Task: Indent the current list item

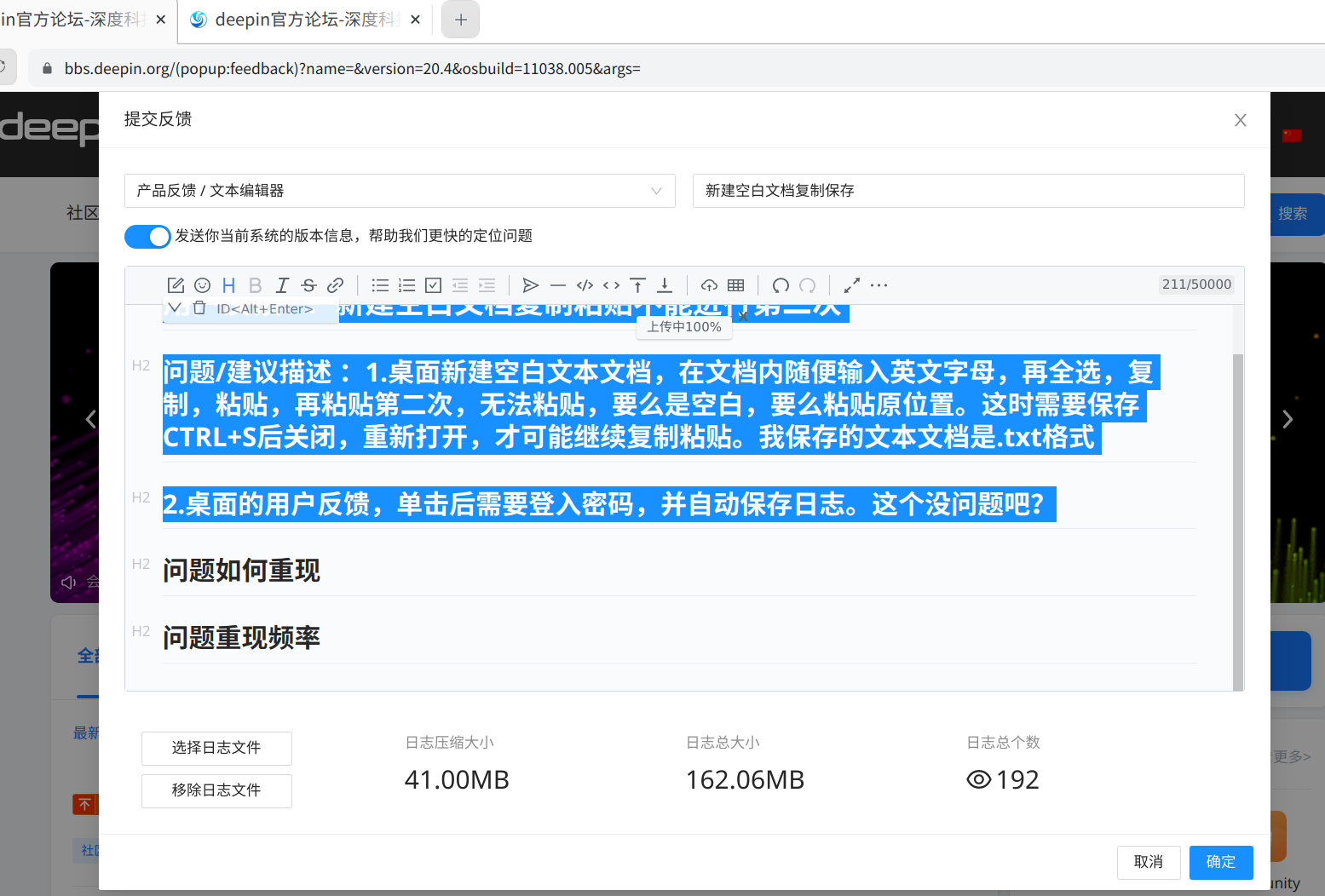Action: (487, 285)
